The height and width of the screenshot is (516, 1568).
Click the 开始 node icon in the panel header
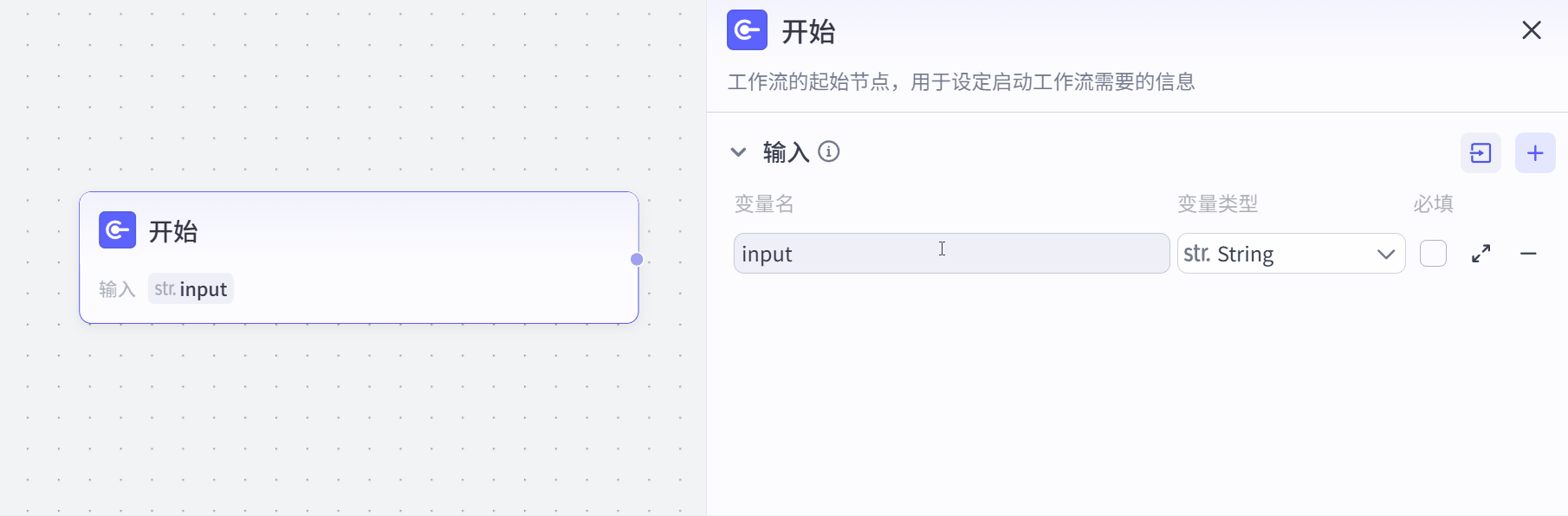(x=747, y=29)
